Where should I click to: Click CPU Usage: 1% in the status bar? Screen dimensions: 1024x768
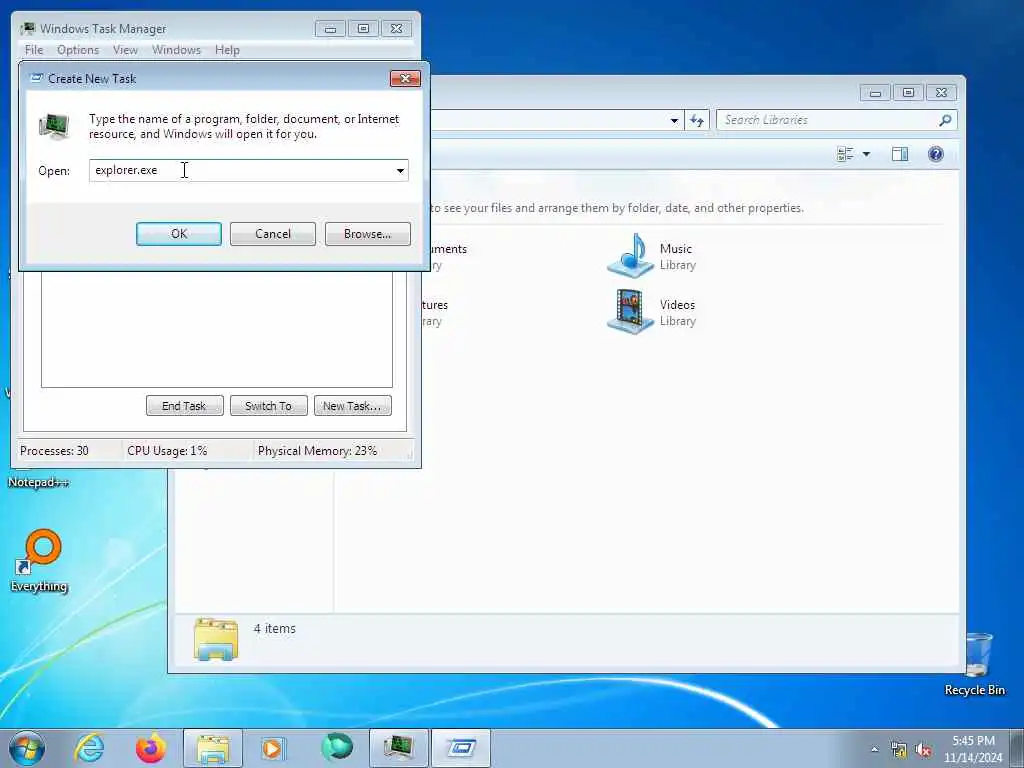167,451
